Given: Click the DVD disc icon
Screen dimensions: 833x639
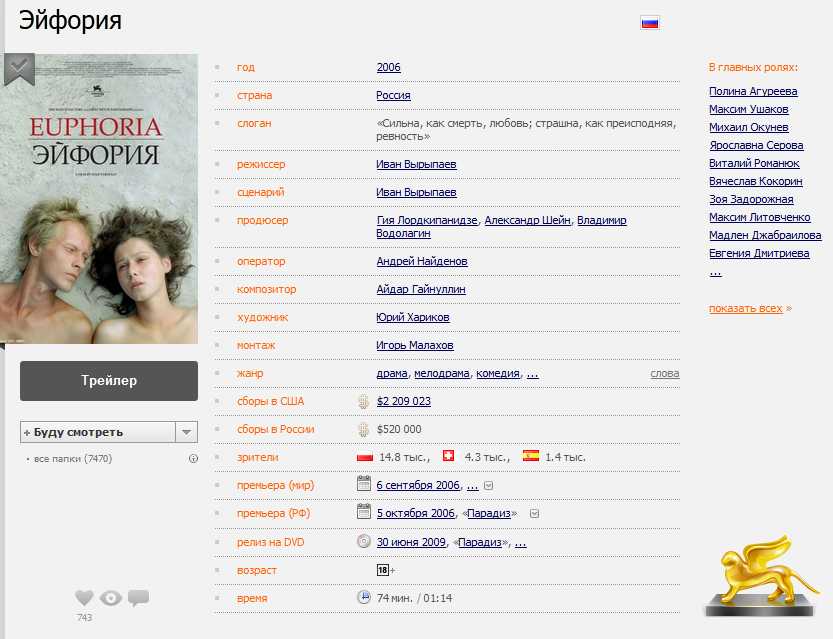Looking at the screenshot, I should tap(364, 541).
